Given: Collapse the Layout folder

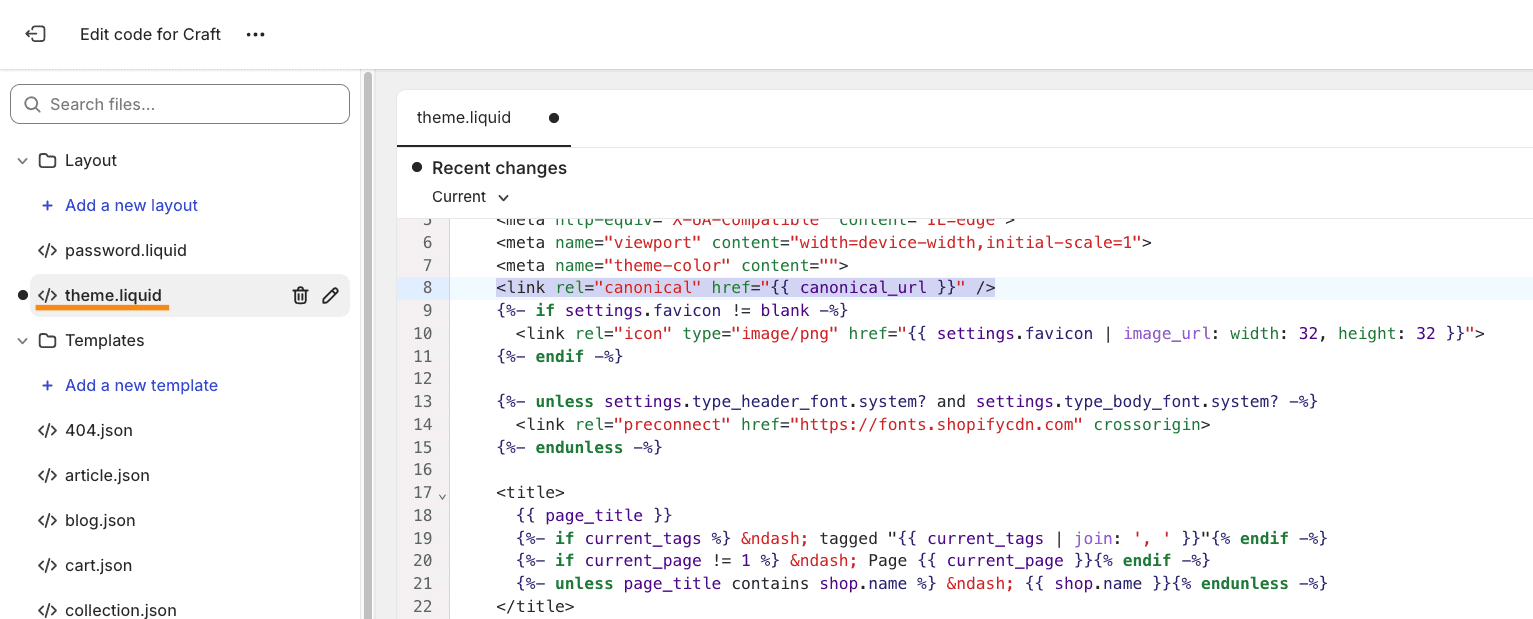Looking at the screenshot, I should (x=22, y=160).
